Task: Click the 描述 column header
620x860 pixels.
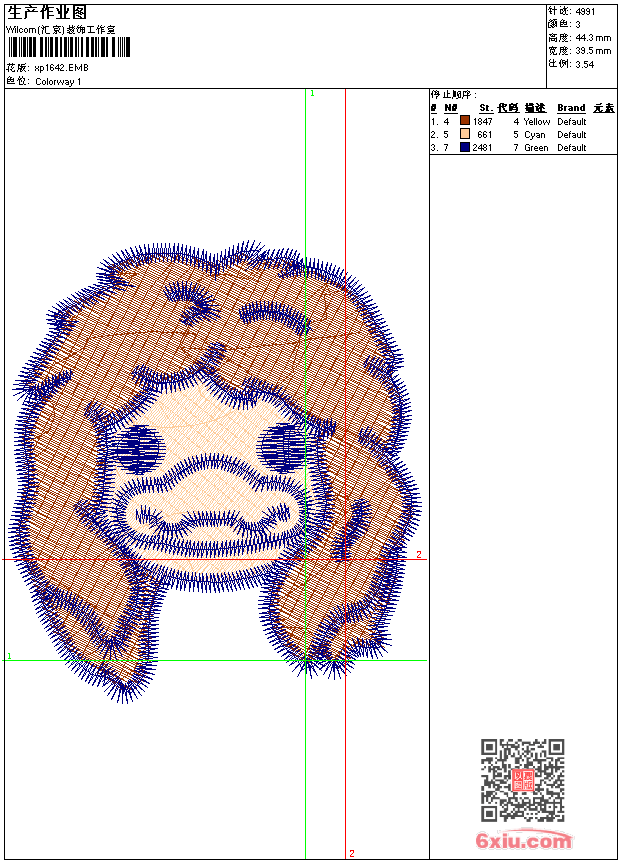Action: click(535, 108)
